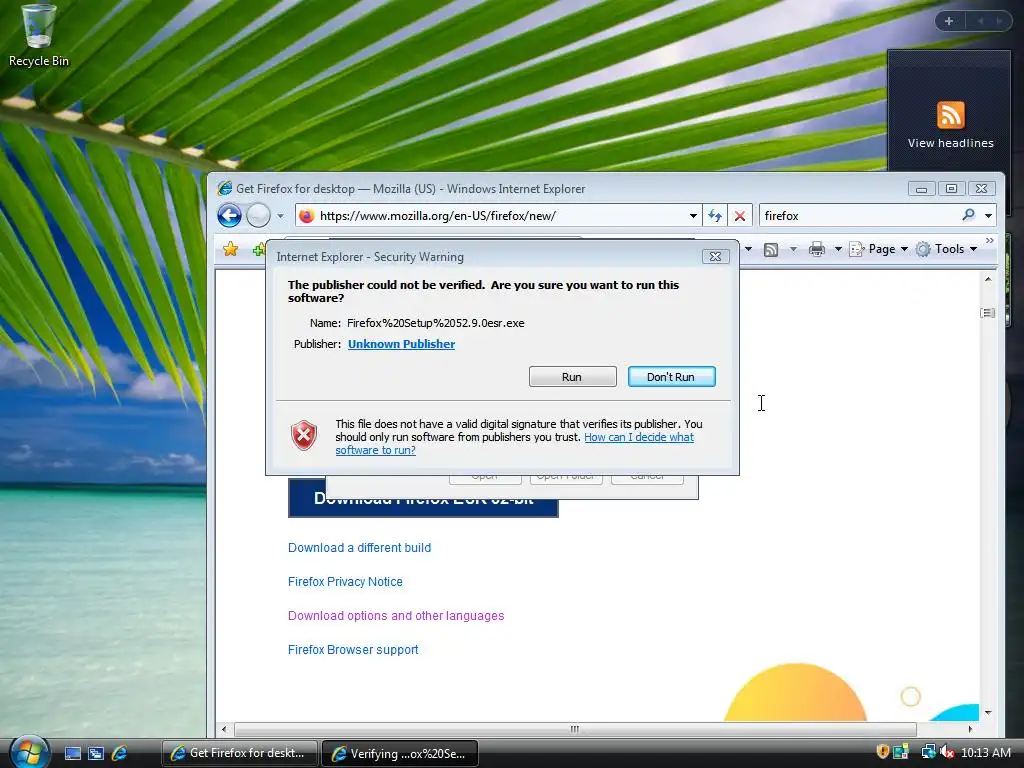
Task: Open 'How can I decide what software' link
Action: (x=515, y=443)
